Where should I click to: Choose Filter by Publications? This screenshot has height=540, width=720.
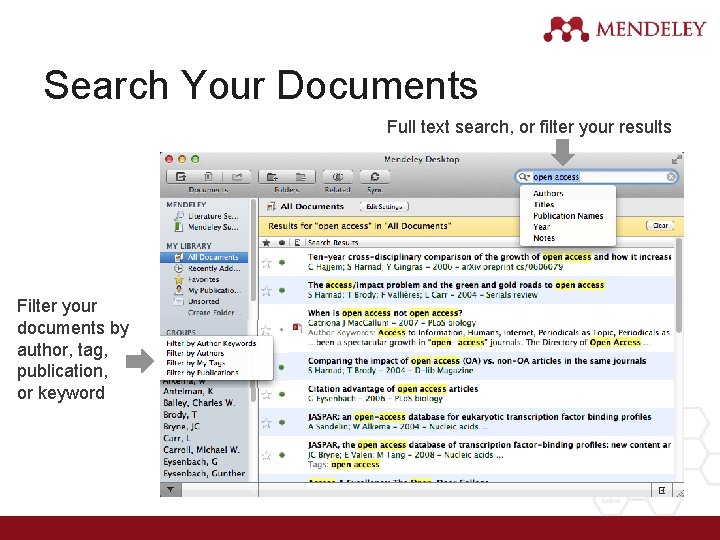tap(202, 372)
